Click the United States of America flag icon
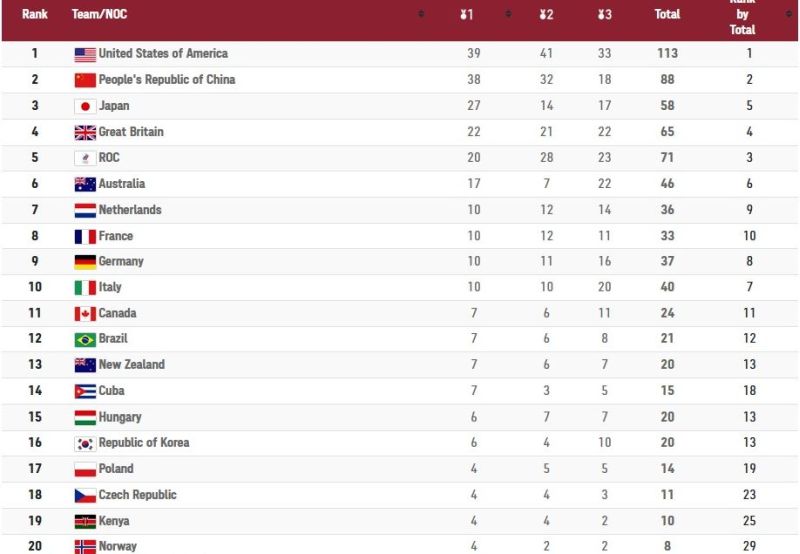Screen dimensions: 800x554 click(x=85, y=54)
